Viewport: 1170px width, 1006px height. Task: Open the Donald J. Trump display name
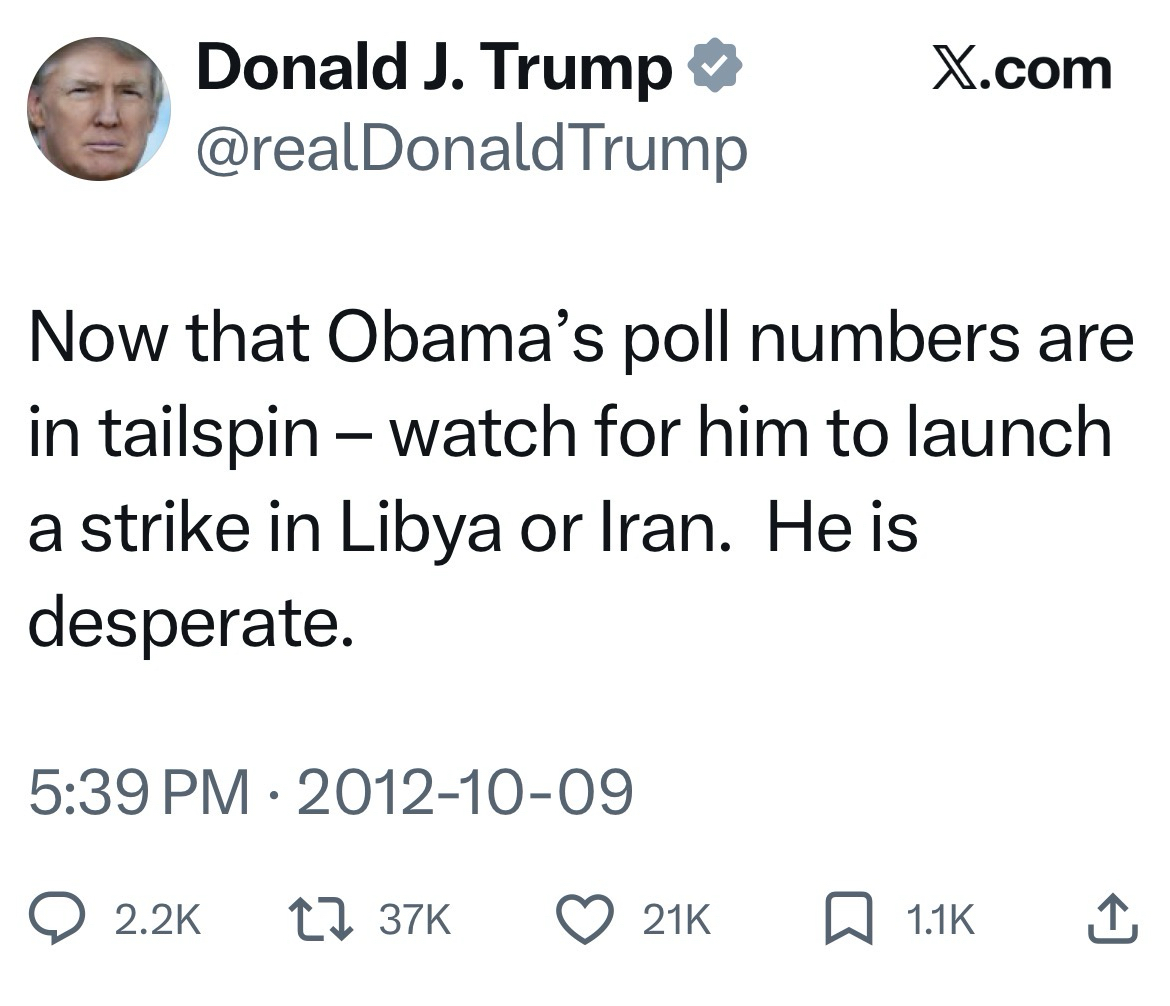pyautogui.click(x=435, y=70)
